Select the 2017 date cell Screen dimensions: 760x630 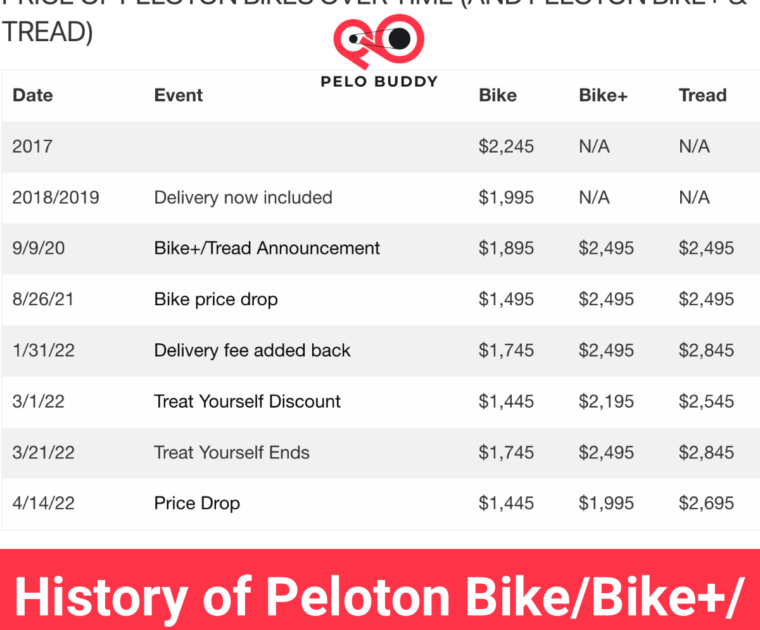click(32, 147)
